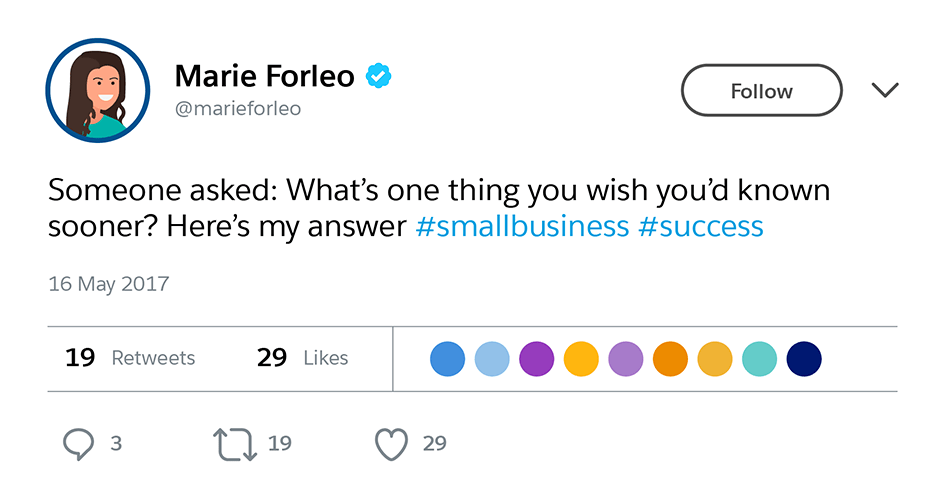945x500 pixels.
Task: Click the dark orange liker avatar
Action: coord(670,358)
